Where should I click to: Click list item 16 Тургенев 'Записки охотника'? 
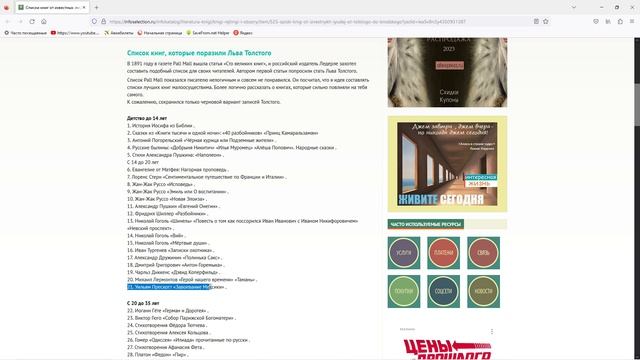170,251
